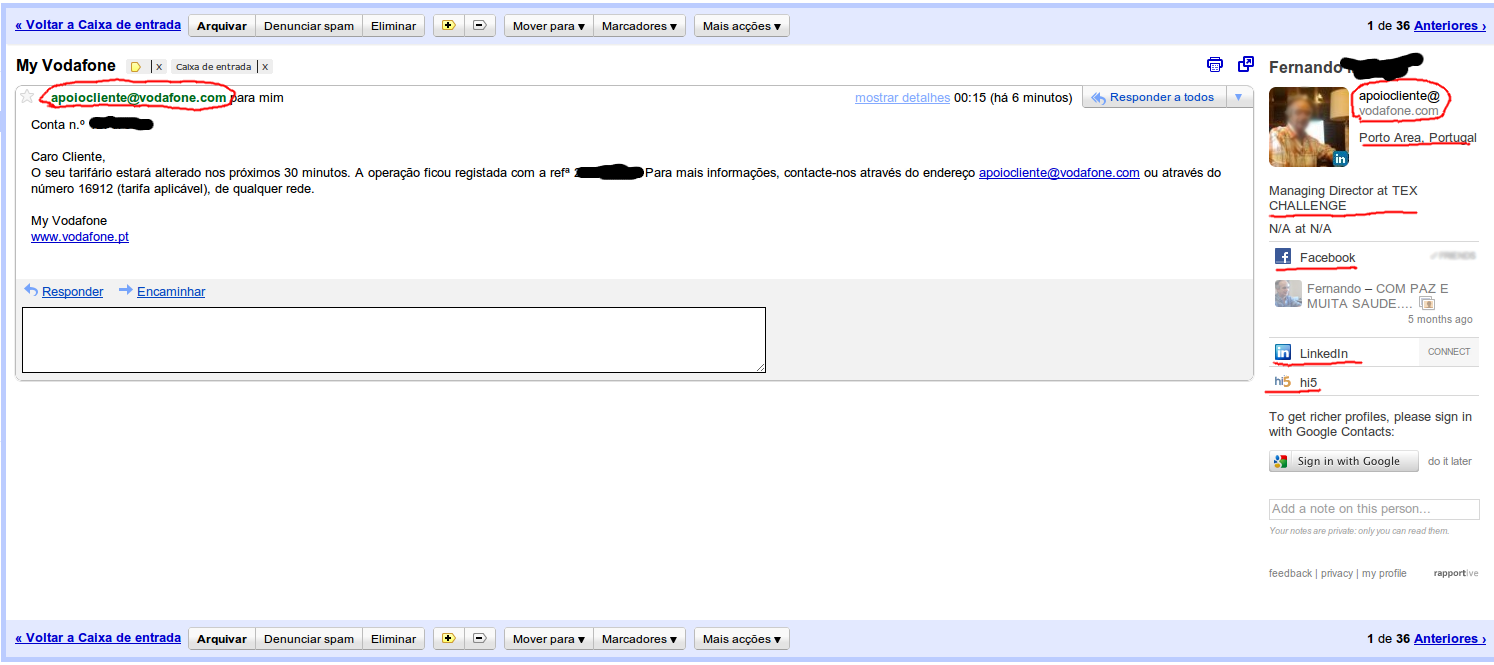Open bottom Marcadores dropdown
The image size is (1494, 665).
(x=639, y=638)
